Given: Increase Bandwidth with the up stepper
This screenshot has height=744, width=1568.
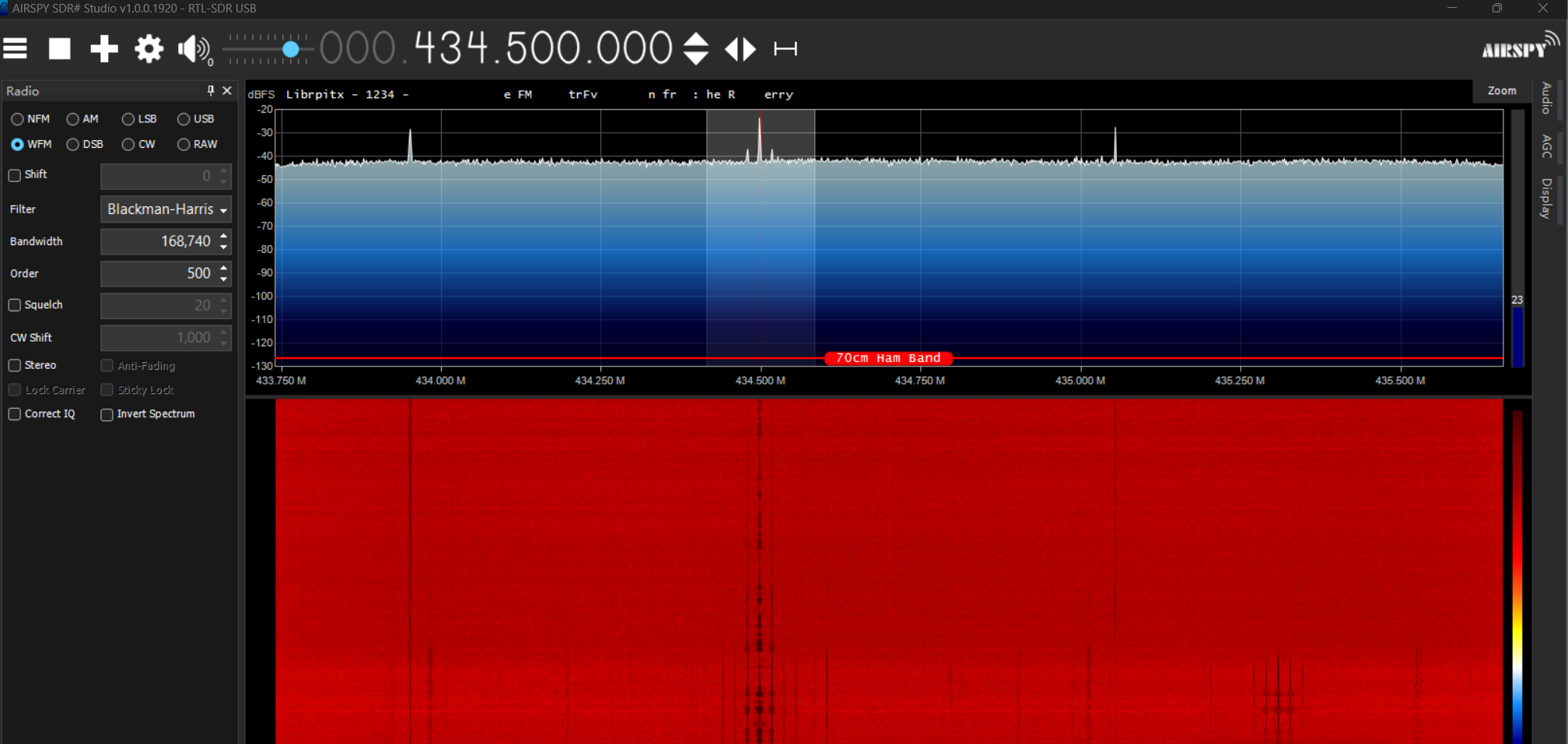Looking at the screenshot, I should [x=225, y=237].
